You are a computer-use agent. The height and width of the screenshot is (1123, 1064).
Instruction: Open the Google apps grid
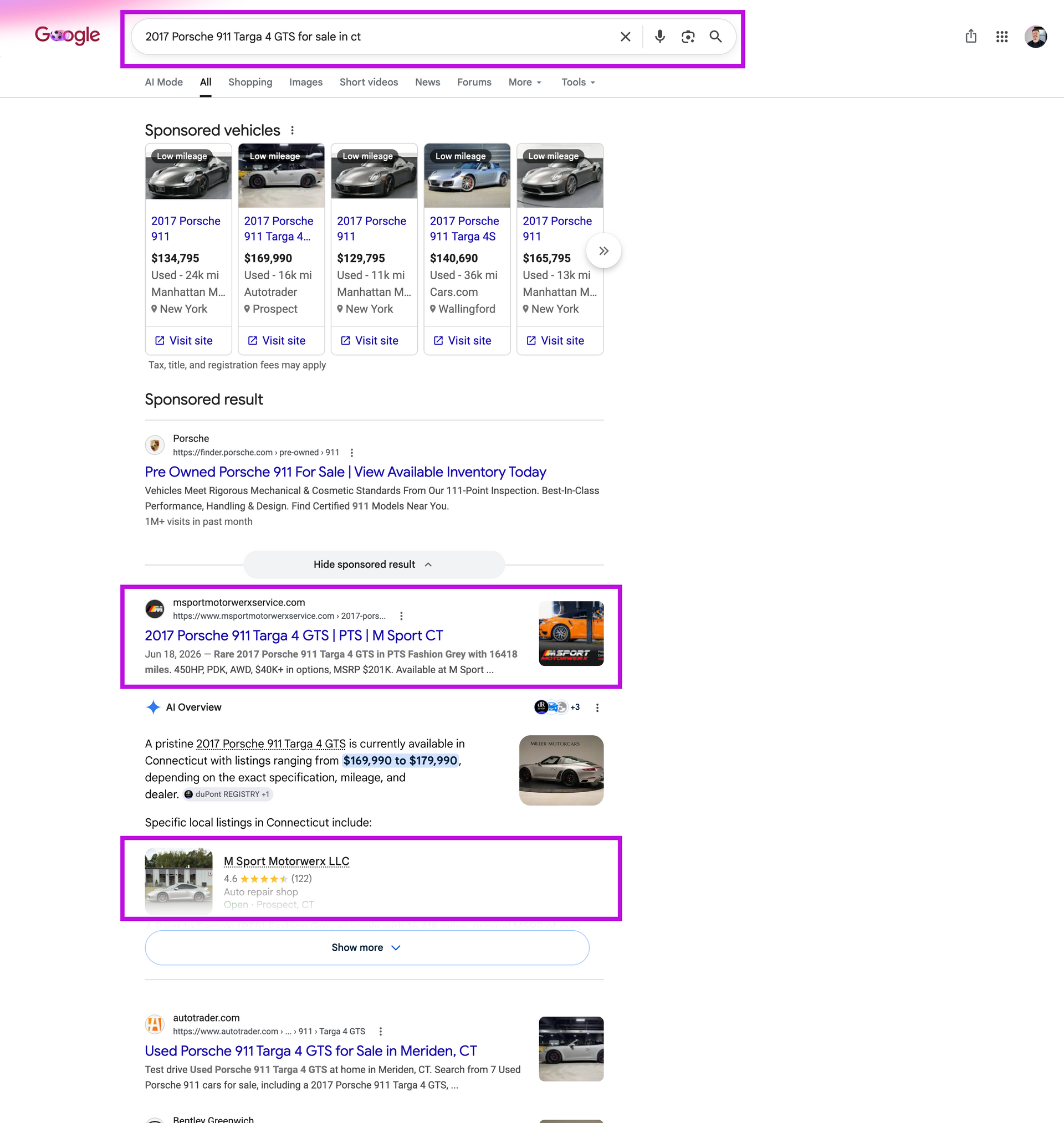click(1001, 37)
